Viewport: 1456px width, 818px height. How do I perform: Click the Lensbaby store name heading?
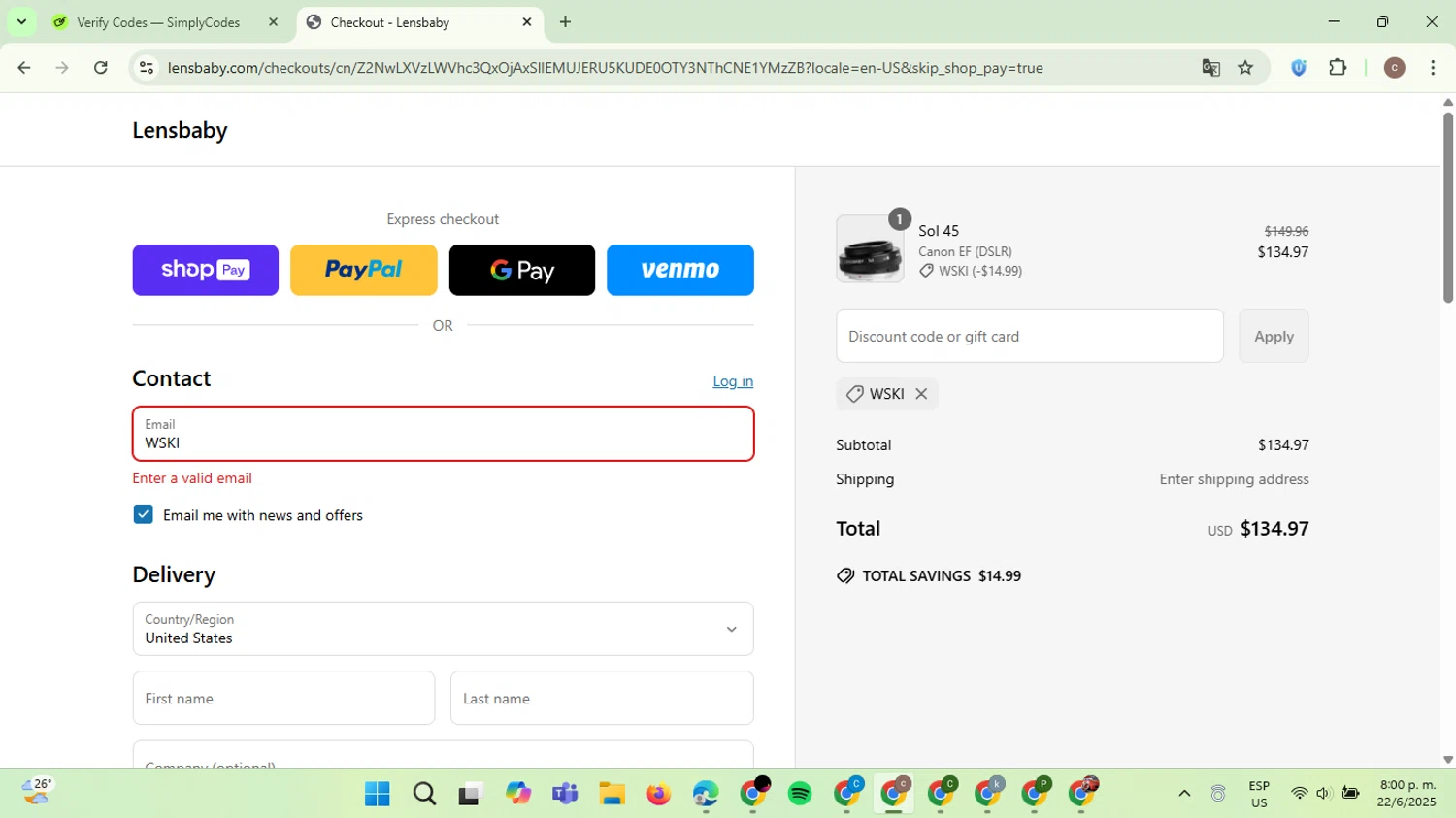click(180, 130)
